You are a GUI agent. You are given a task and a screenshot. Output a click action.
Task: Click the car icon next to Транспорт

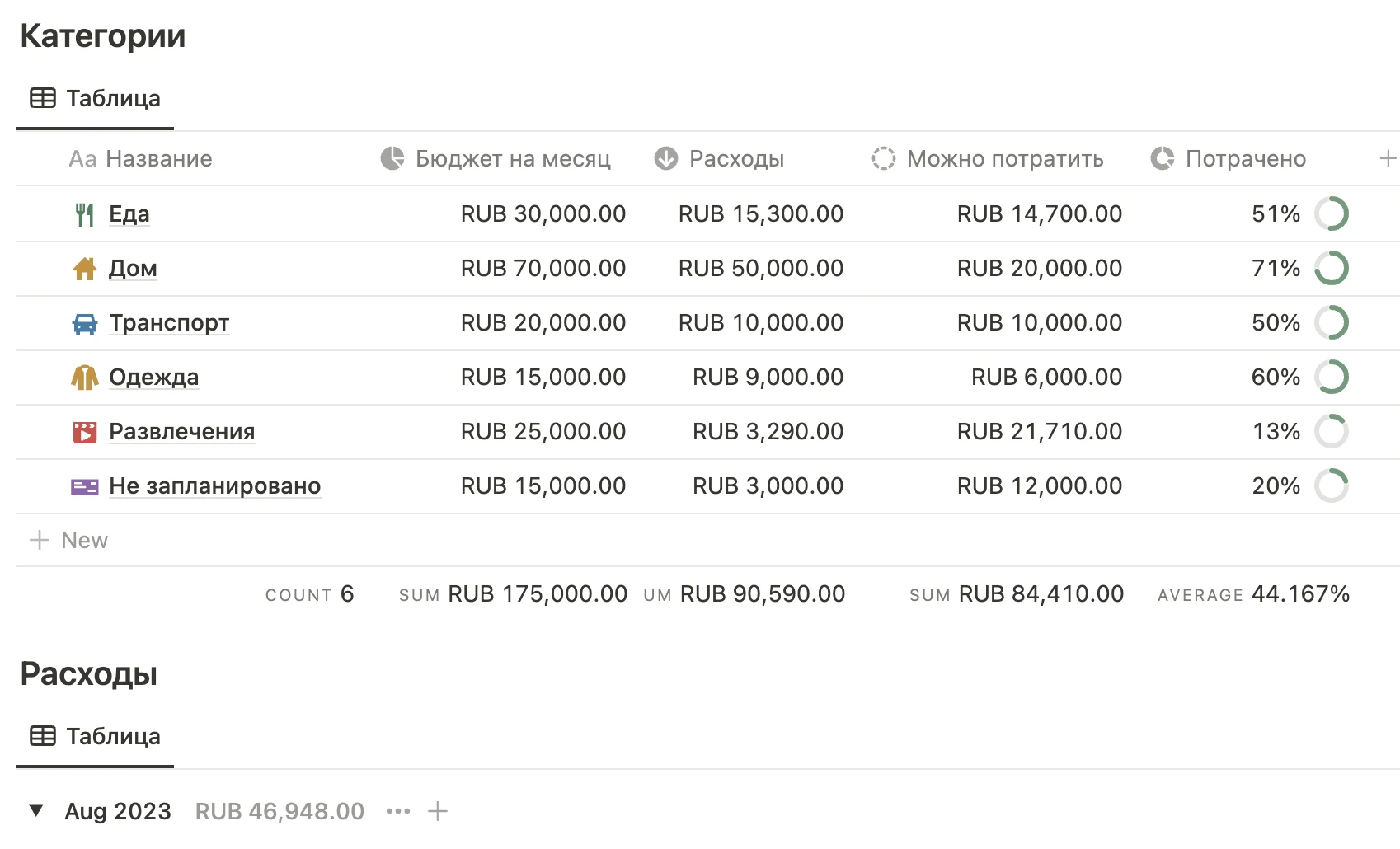pyautogui.click(x=84, y=323)
